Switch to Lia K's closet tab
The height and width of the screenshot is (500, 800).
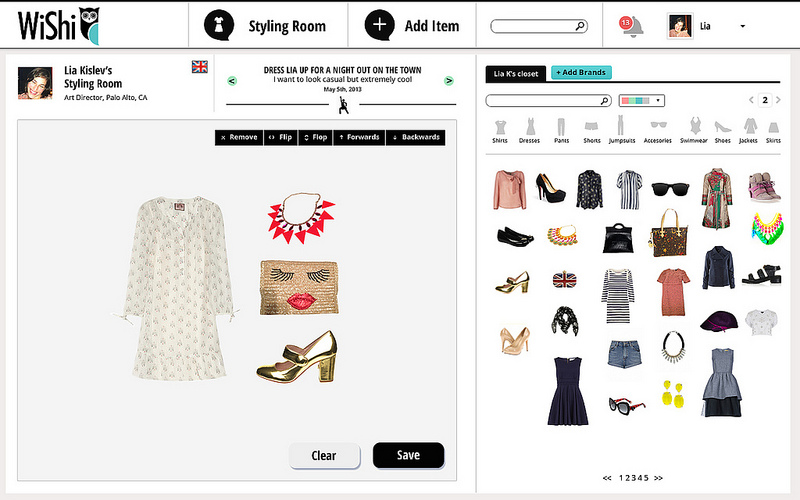[x=515, y=73]
